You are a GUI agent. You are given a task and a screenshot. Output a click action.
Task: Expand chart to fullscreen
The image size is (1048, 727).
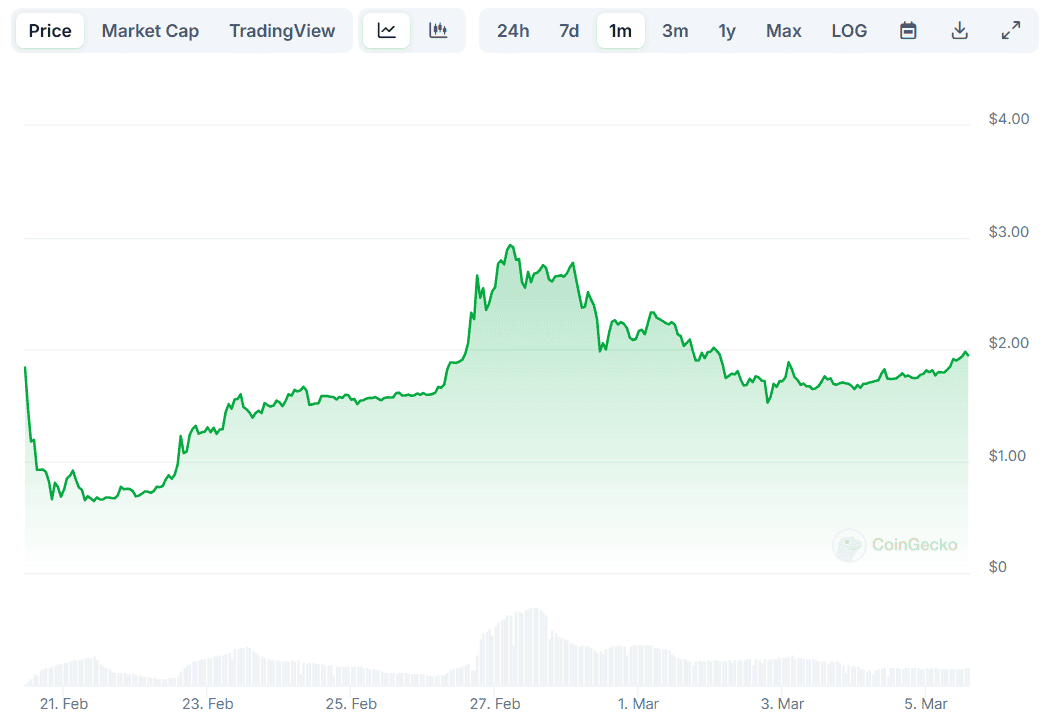[x=1011, y=31]
